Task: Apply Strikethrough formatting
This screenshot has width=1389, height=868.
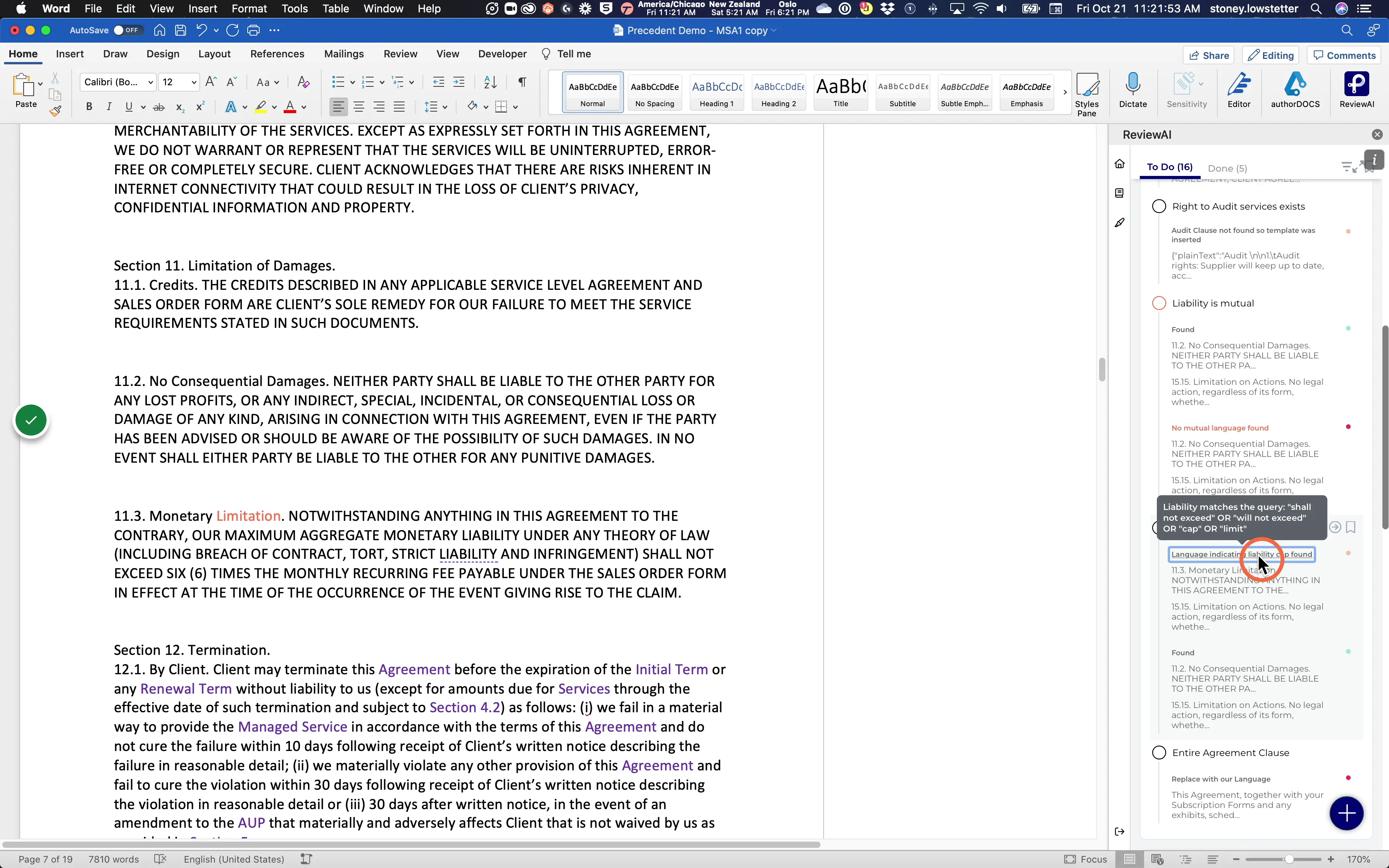Action: 159,107
